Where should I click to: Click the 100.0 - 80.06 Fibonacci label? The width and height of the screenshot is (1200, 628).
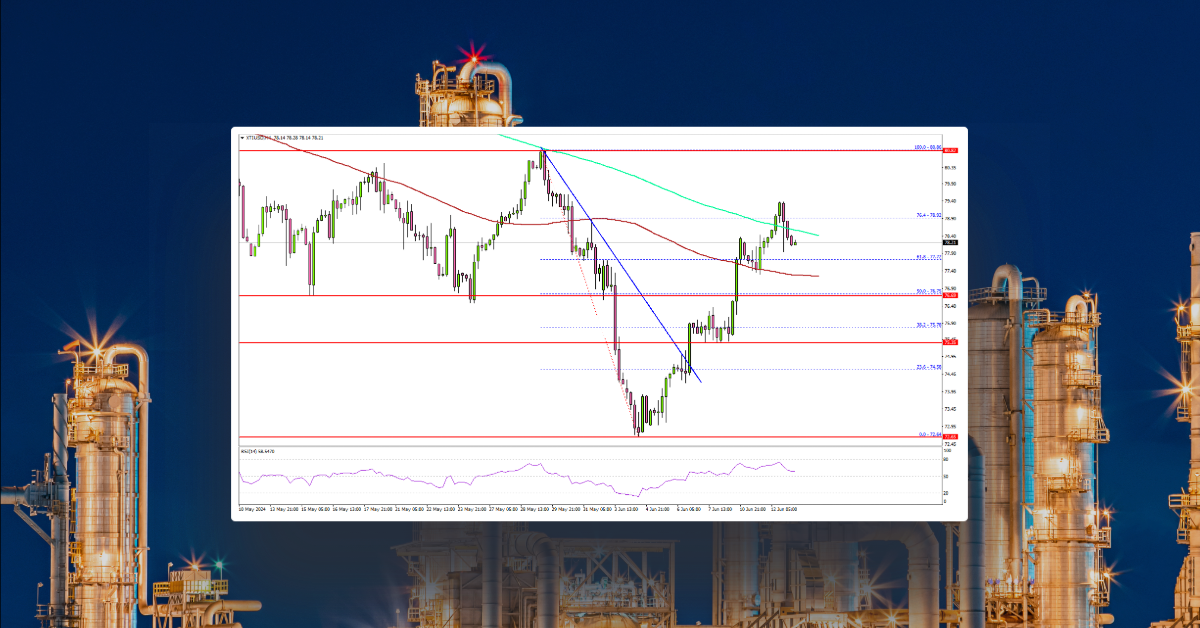tap(925, 146)
